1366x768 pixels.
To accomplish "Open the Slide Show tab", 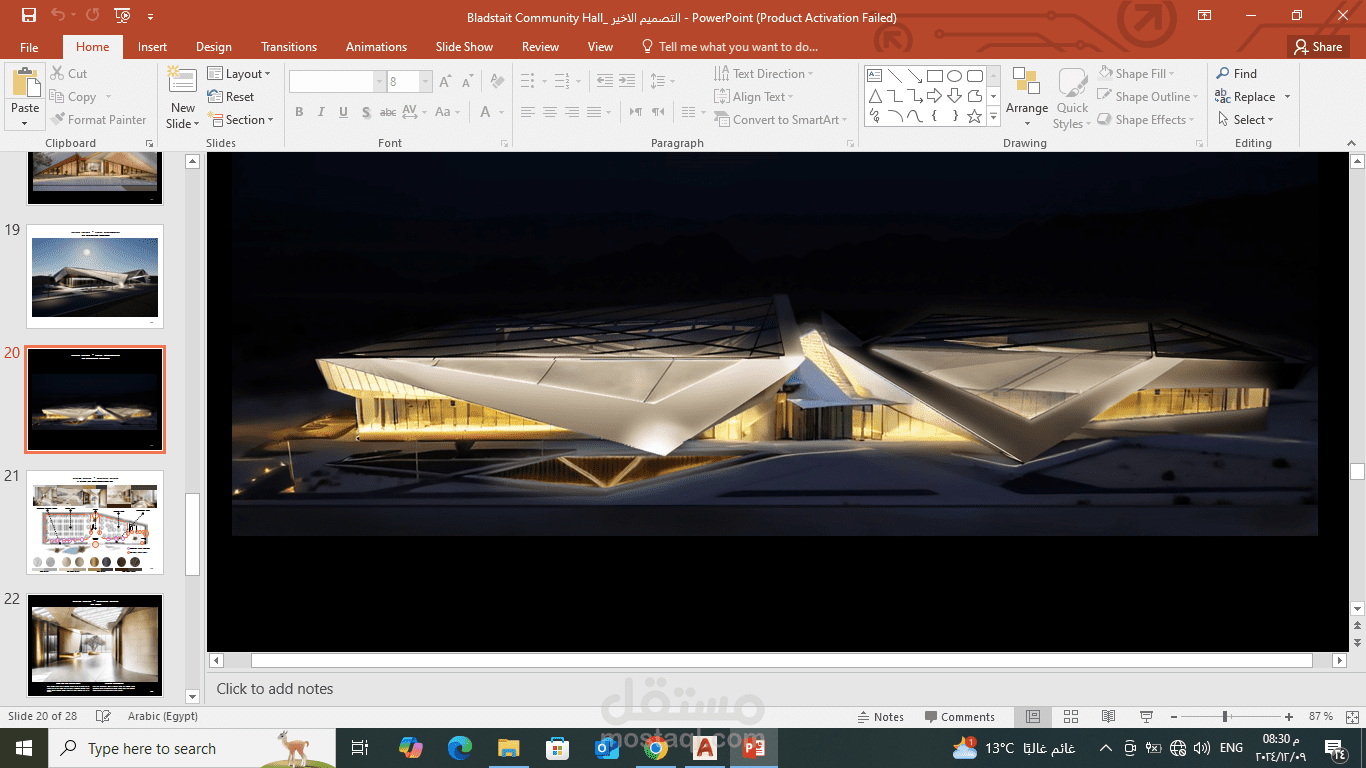I will click(x=464, y=46).
